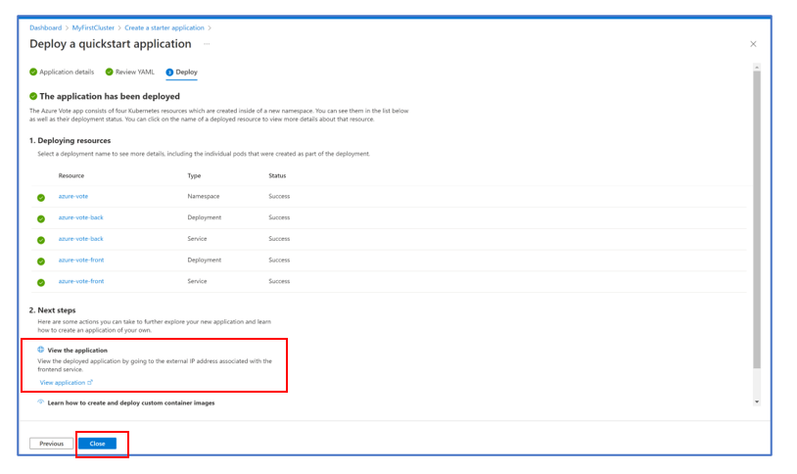
Task: Open azure-vote-back Service resource
Action: click(81, 239)
